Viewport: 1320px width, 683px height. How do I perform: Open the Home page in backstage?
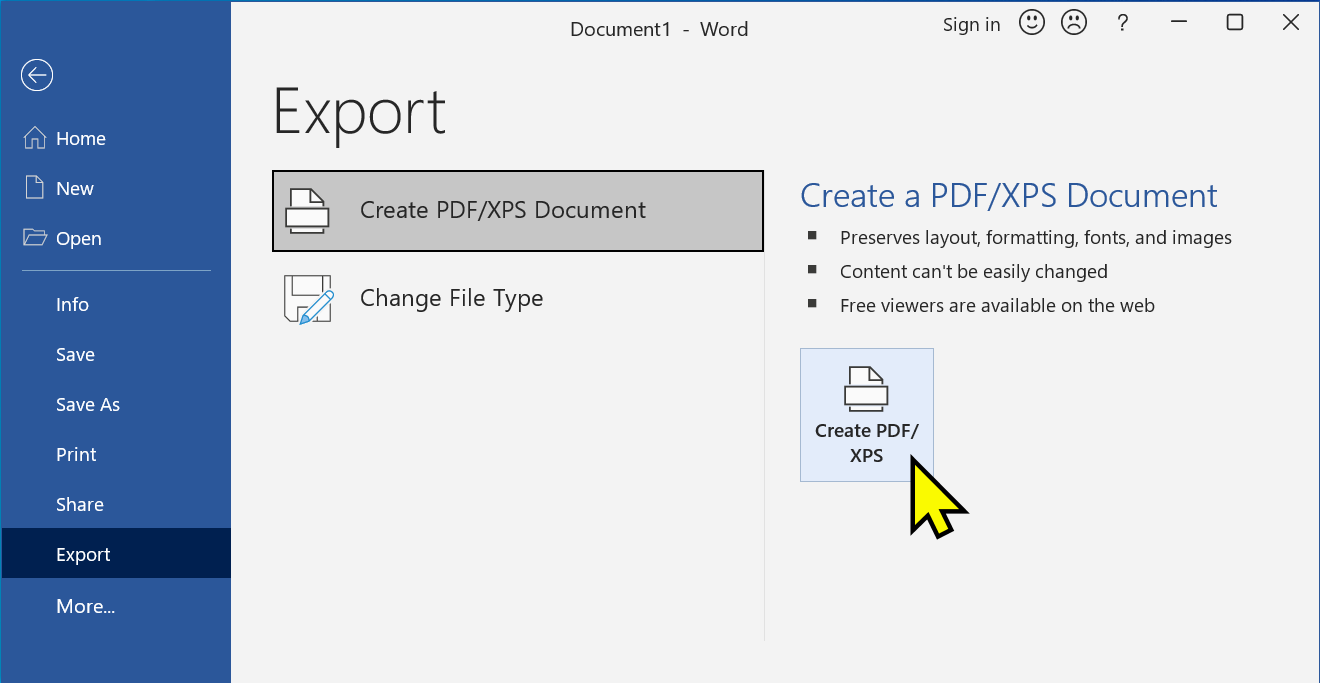tap(116, 139)
